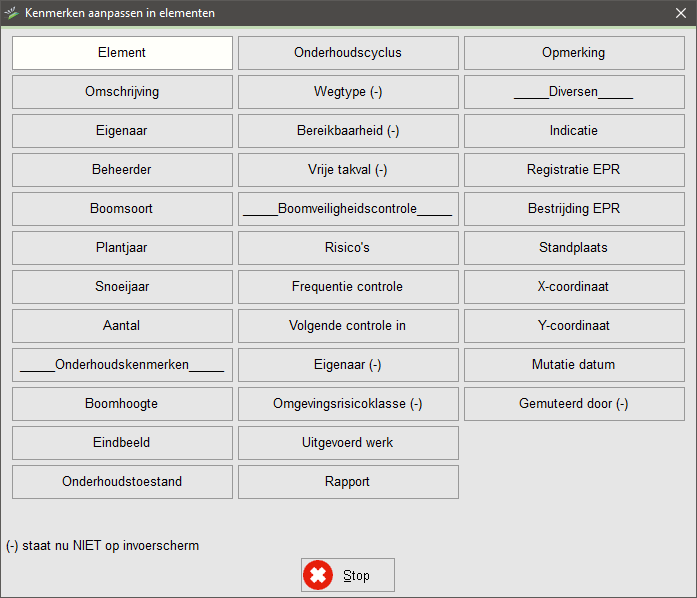
Task: Close the Kenmerken aanpassen dialog window
Action: pyautogui.click(x=680, y=14)
